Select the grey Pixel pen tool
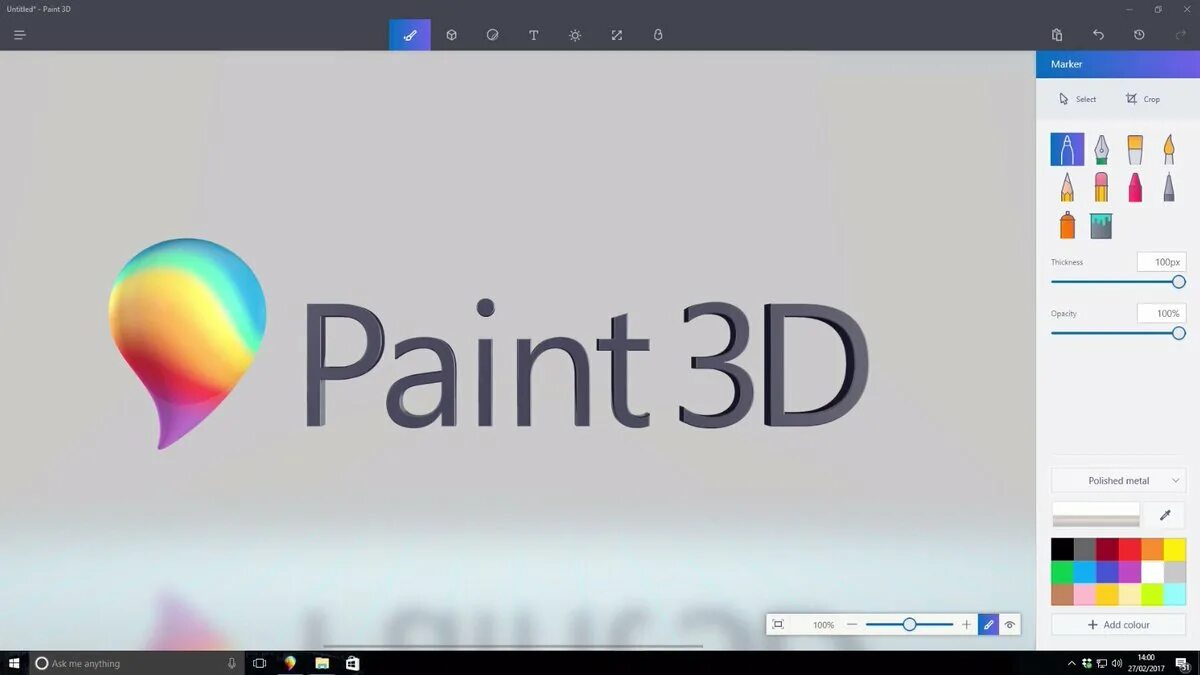The width and height of the screenshot is (1200, 675). pos(1169,187)
